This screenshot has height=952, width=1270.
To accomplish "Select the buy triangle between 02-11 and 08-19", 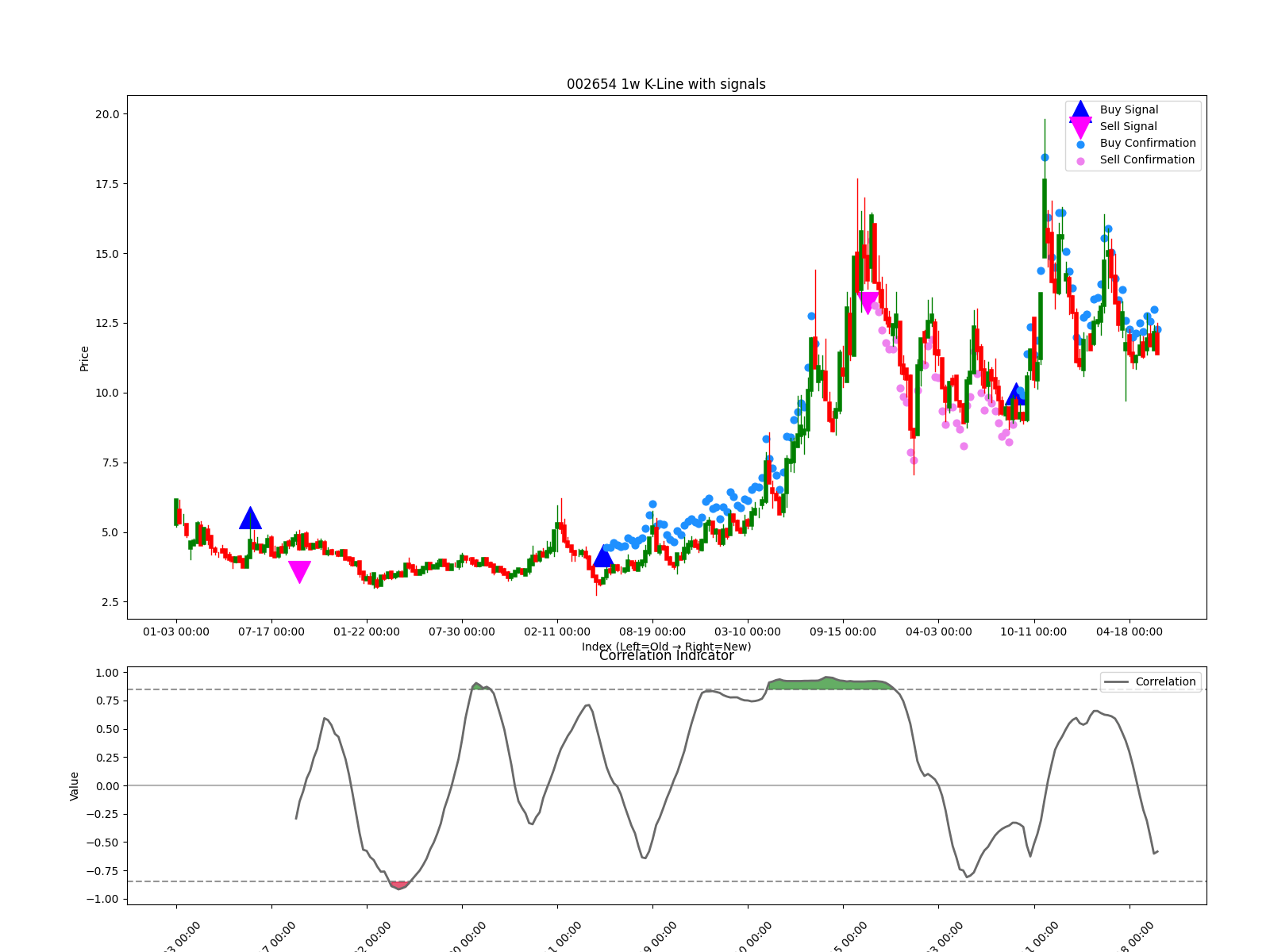I will coord(603,556).
